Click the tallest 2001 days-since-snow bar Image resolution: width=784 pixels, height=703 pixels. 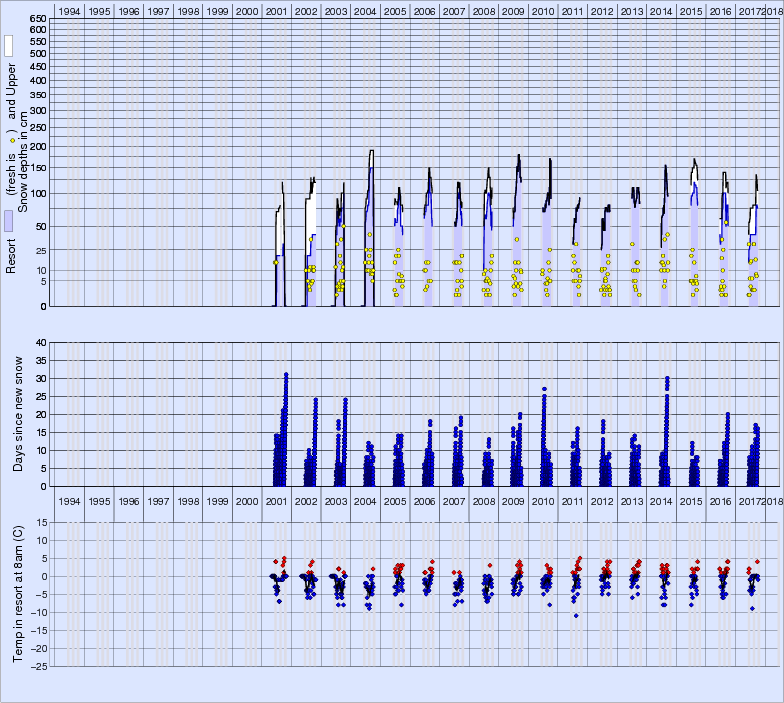286,374
